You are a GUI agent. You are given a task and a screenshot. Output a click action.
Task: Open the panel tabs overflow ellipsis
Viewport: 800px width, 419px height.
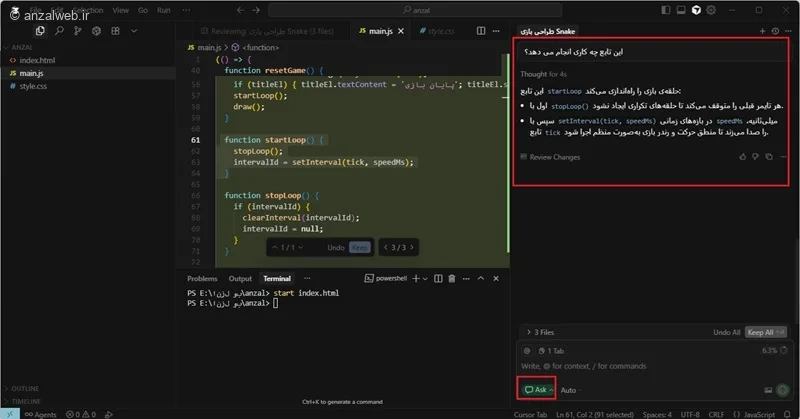[307, 279]
